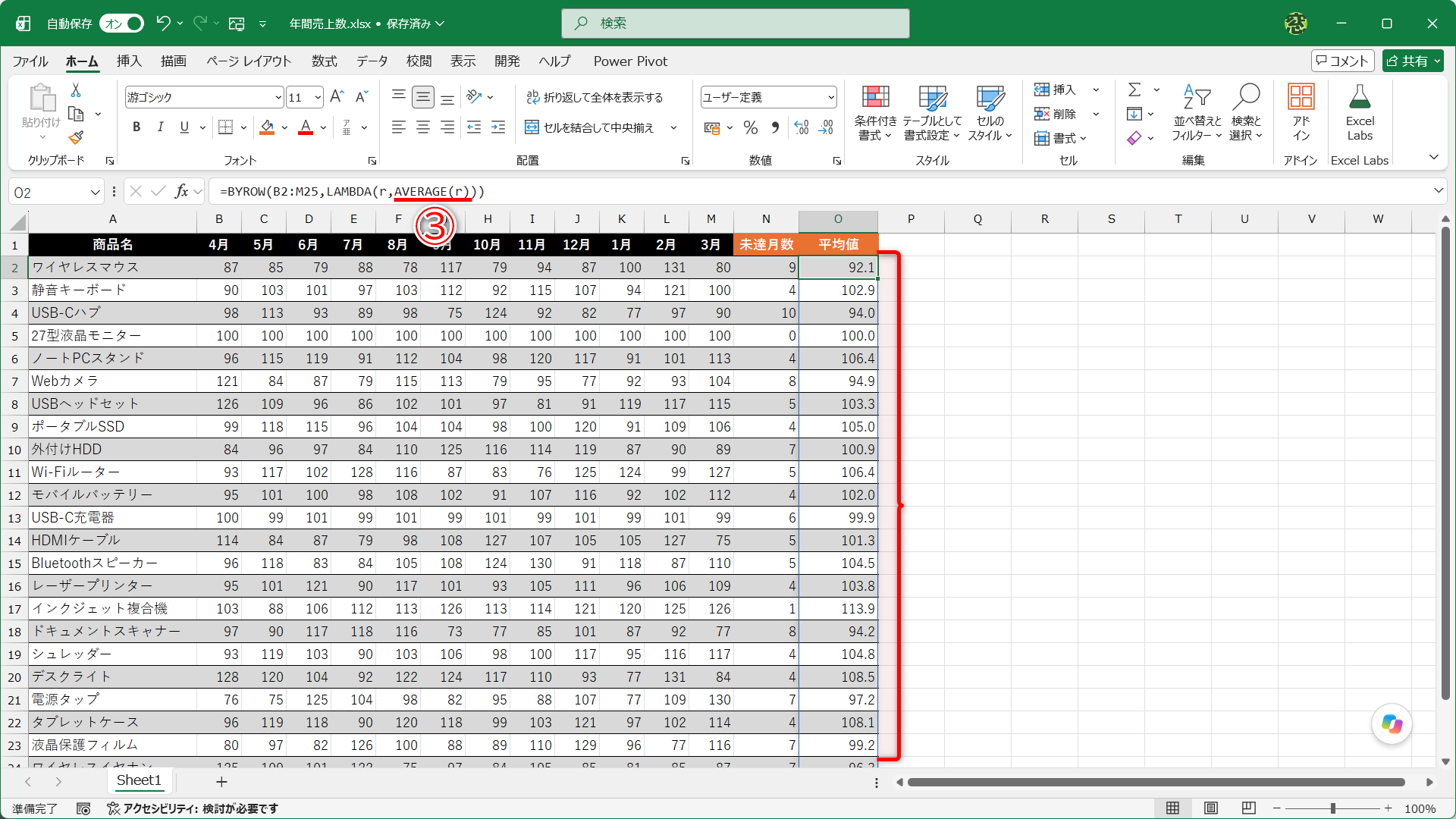Open the number format dropdown
This screenshot has height=819, width=1456.
pyautogui.click(x=831, y=97)
